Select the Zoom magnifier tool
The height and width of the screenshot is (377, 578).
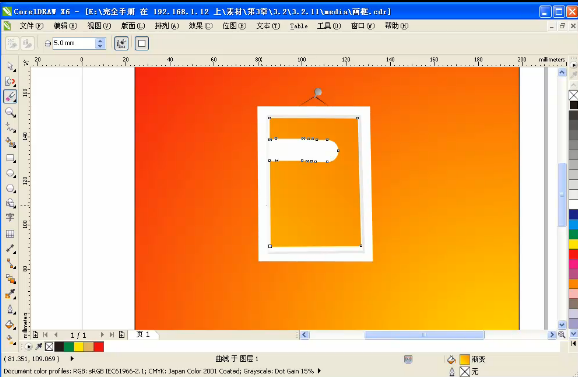click(10, 112)
